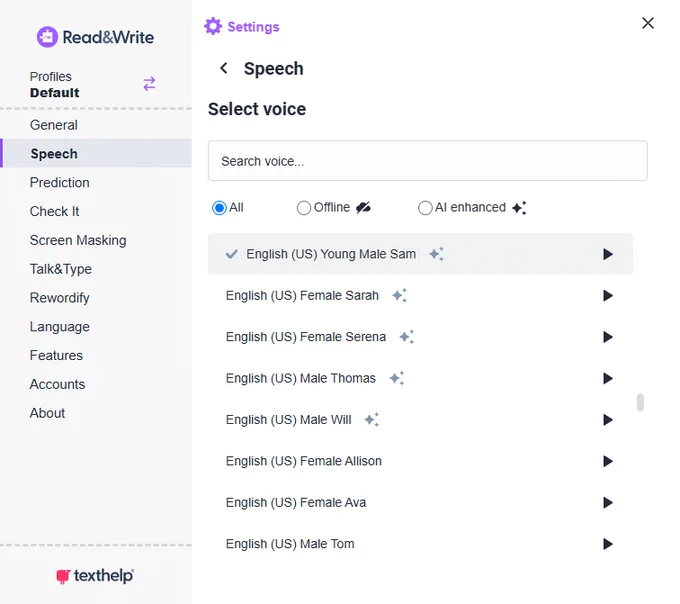
Task: Click the Search voice input field
Action: tap(428, 161)
